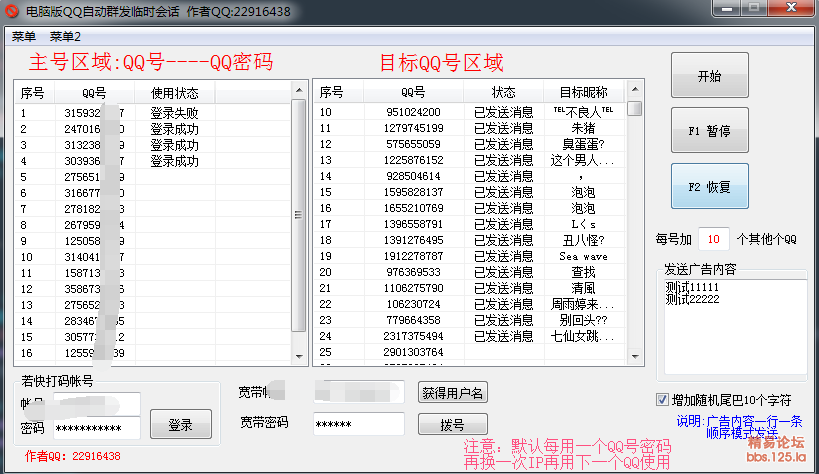This screenshot has height=474, width=819.
Task: Select row 10 in main account list
Action: point(153,257)
